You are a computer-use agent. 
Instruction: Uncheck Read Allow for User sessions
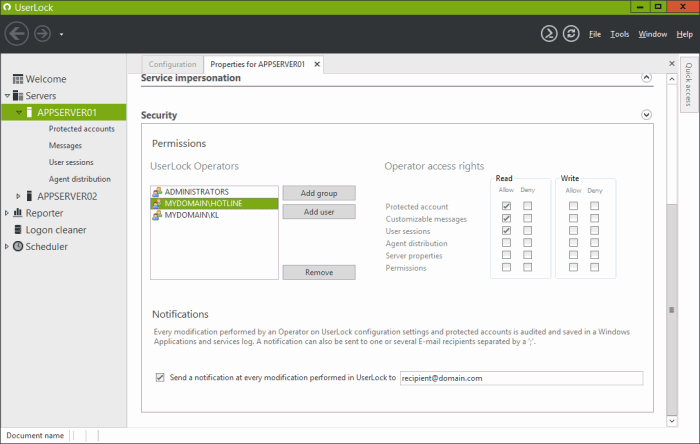(506, 230)
